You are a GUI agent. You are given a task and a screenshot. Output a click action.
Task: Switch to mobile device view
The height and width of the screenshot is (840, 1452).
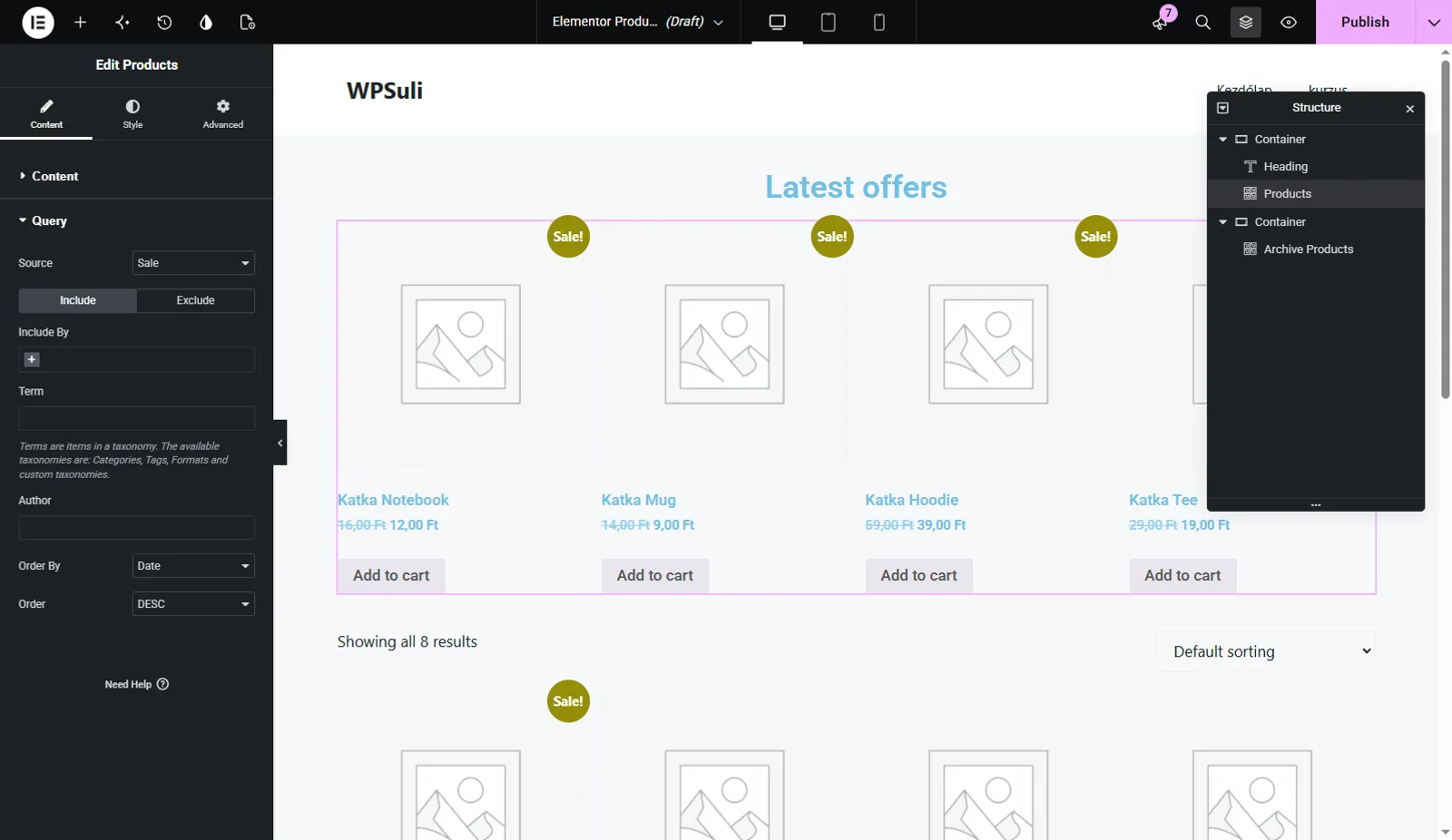click(878, 22)
